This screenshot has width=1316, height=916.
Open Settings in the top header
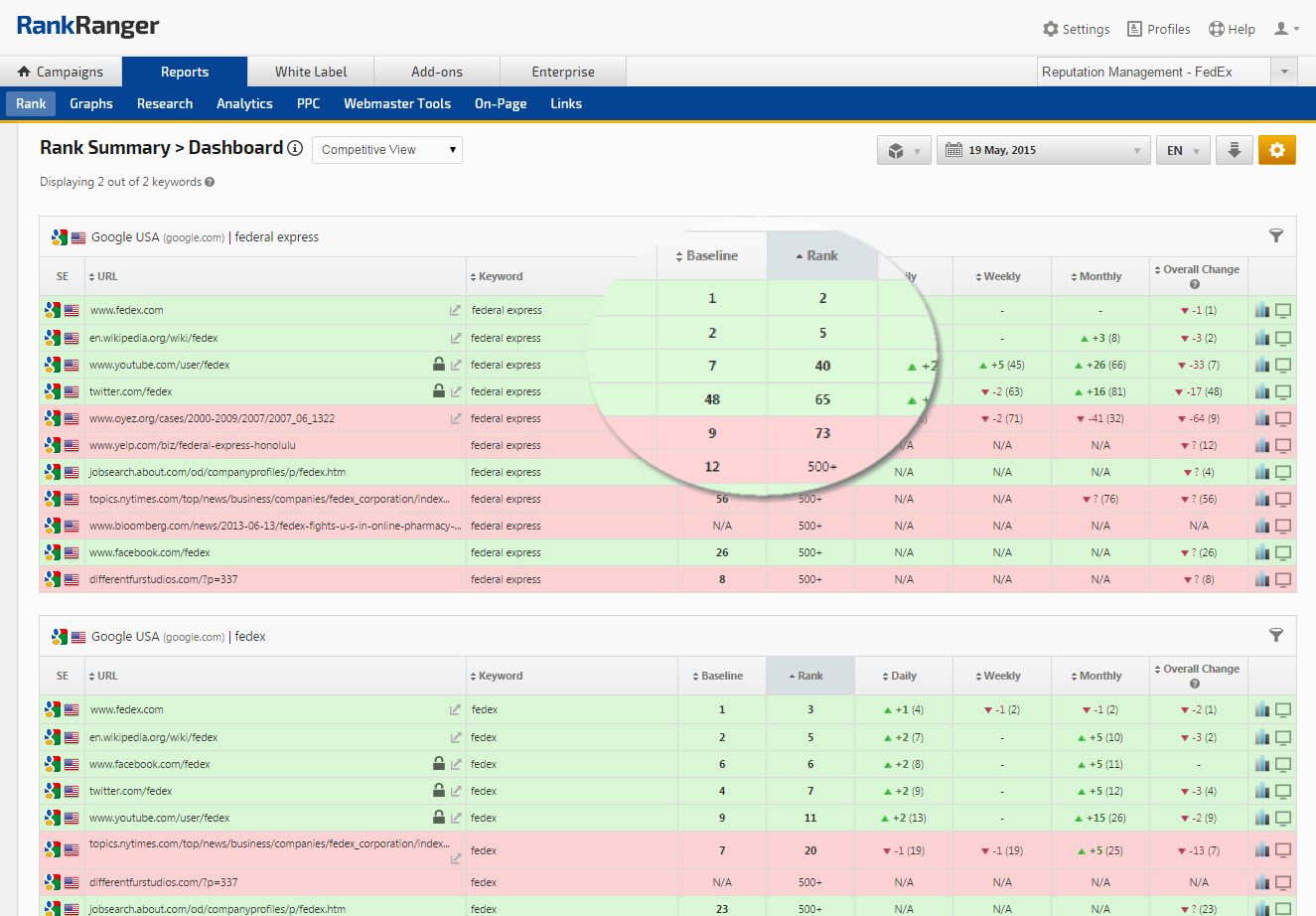click(1076, 29)
